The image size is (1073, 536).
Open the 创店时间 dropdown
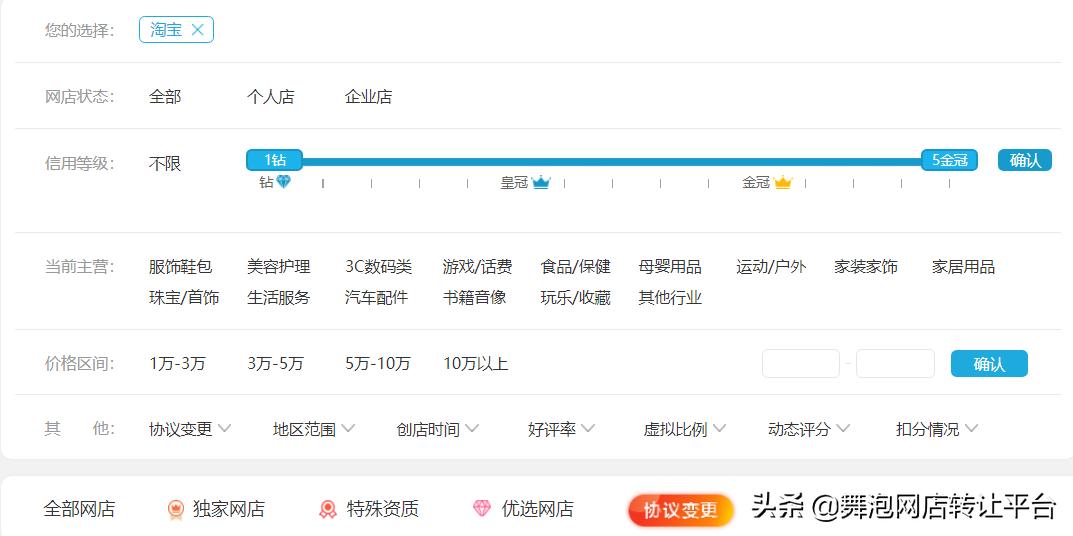438,429
